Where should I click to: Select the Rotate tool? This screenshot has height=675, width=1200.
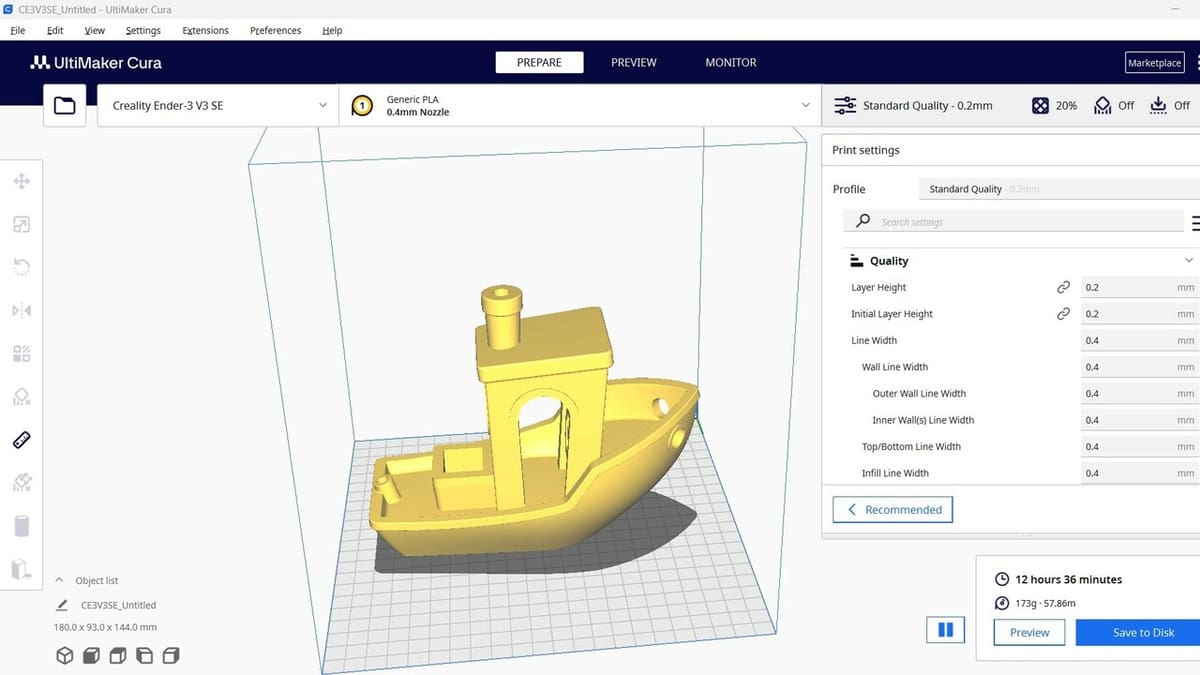pos(21,267)
